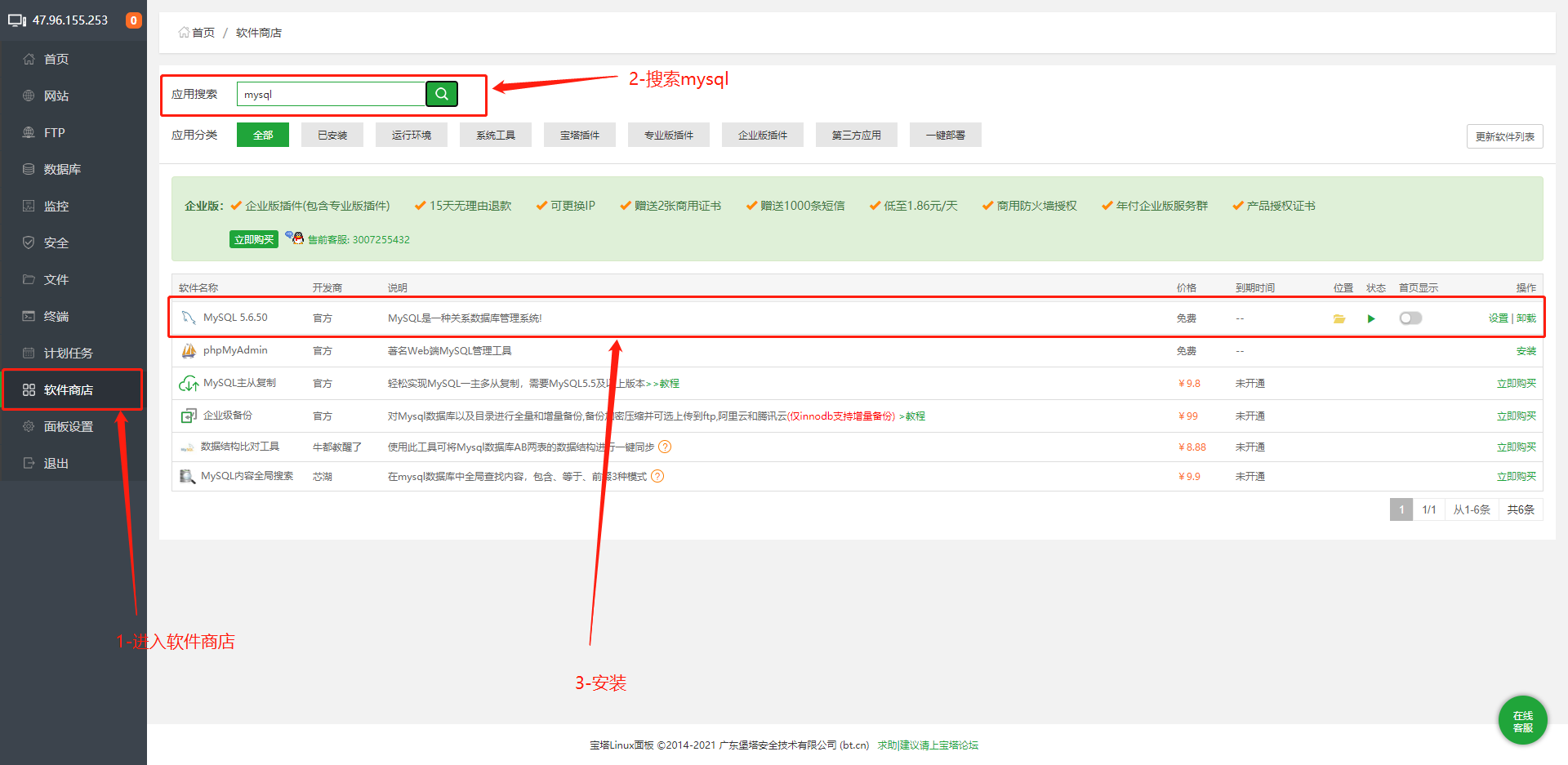
Task: Open the 宝塔插件 category tab
Action: tap(580, 135)
